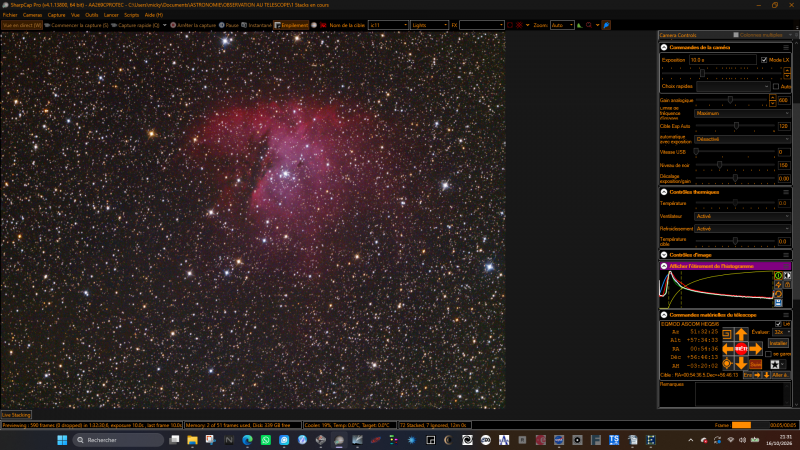This screenshot has height=450, width=800.
Task: Click the lightning bolt histogram icon
Action: pyautogui.click(x=778, y=285)
